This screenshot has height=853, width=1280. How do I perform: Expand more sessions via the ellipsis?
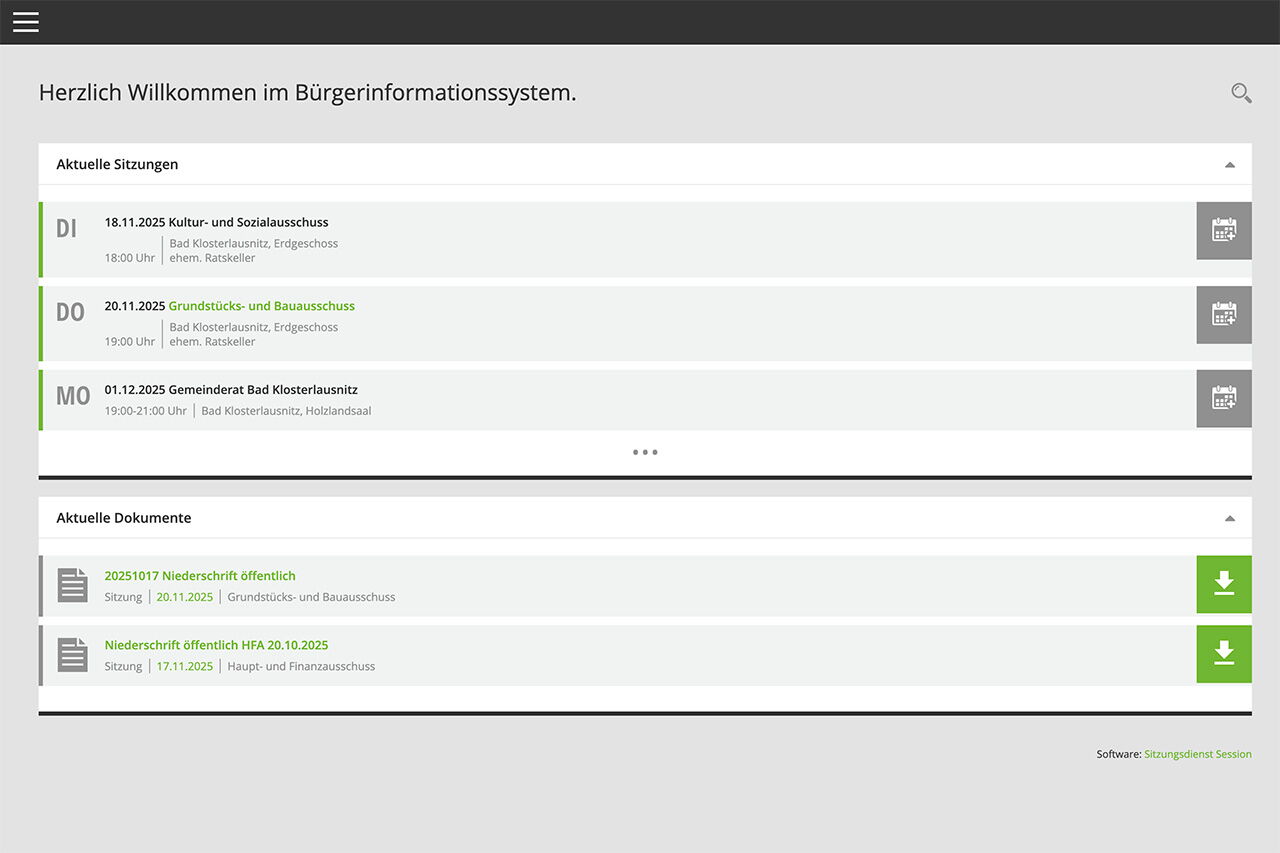[645, 451]
